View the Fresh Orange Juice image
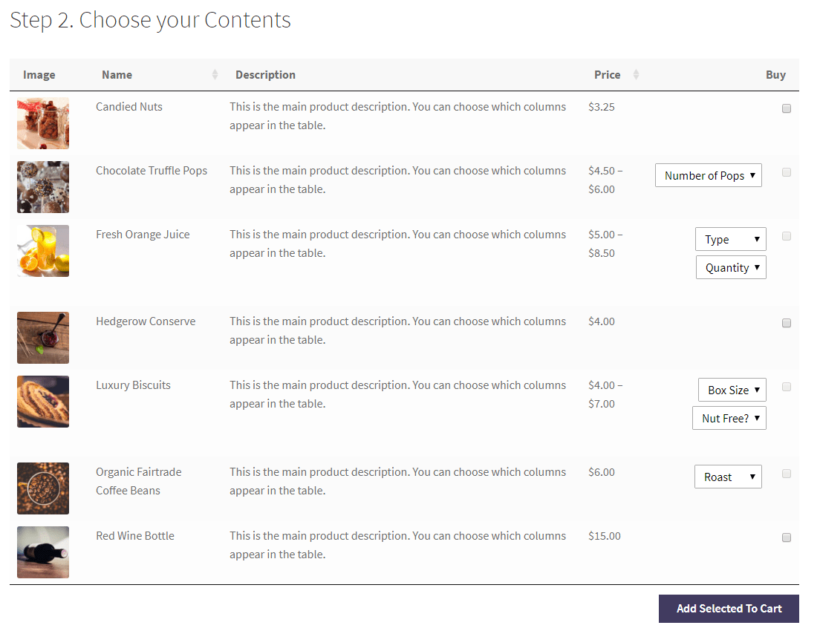This screenshot has width=820, height=631. (x=43, y=251)
